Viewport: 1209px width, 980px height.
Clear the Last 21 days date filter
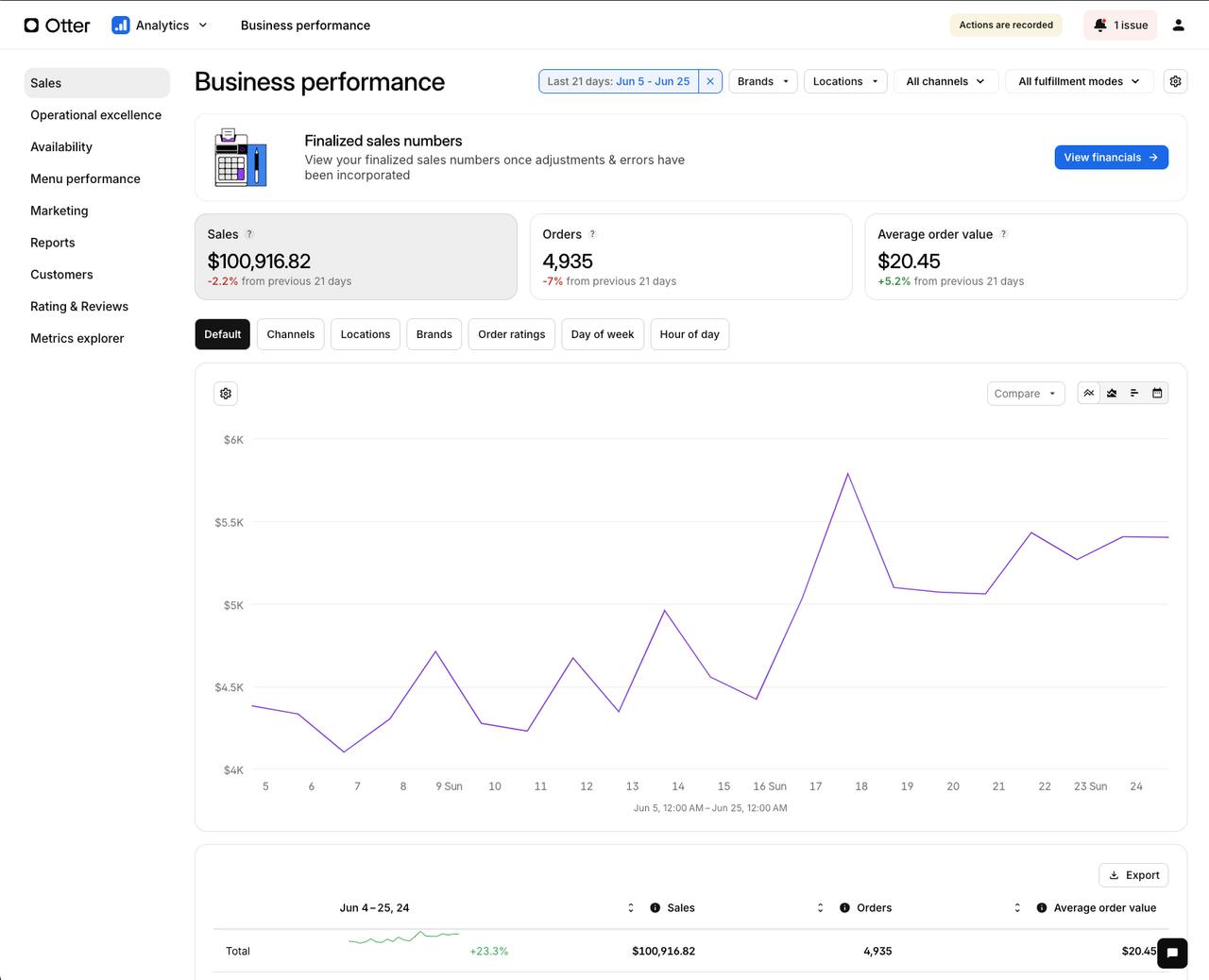coord(710,81)
